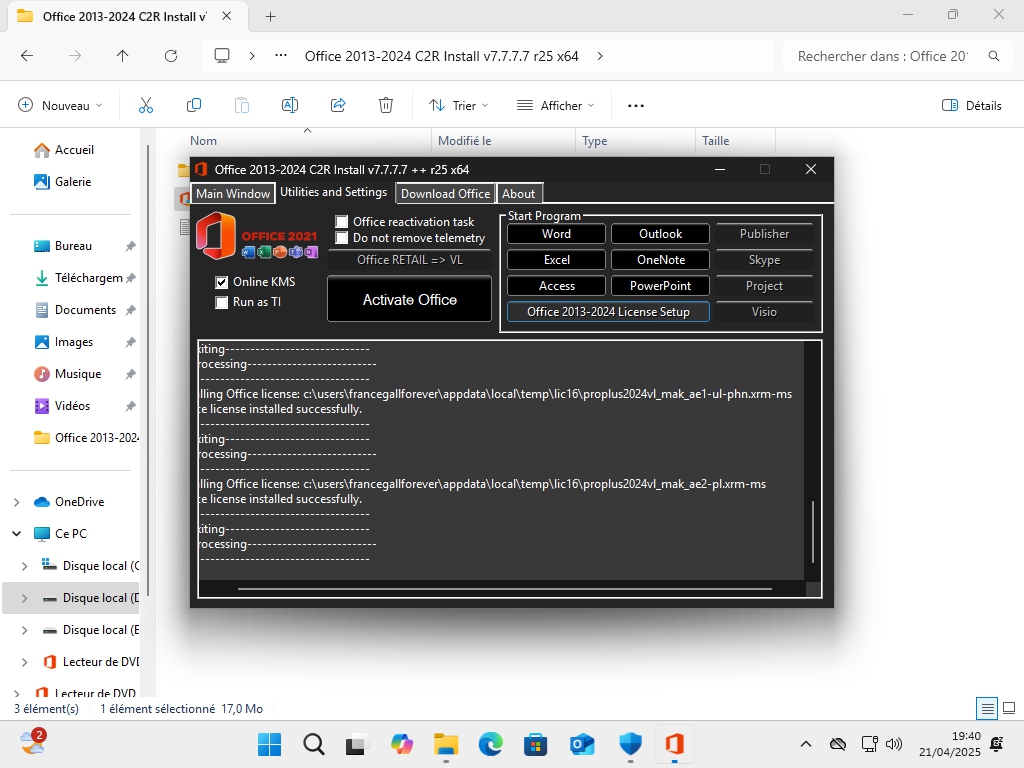Click the Copy icon in Explorer toolbar
Image resolution: width=1024 pixels, height=768 pixels.
pyautogui.click(x=194, y=105)
